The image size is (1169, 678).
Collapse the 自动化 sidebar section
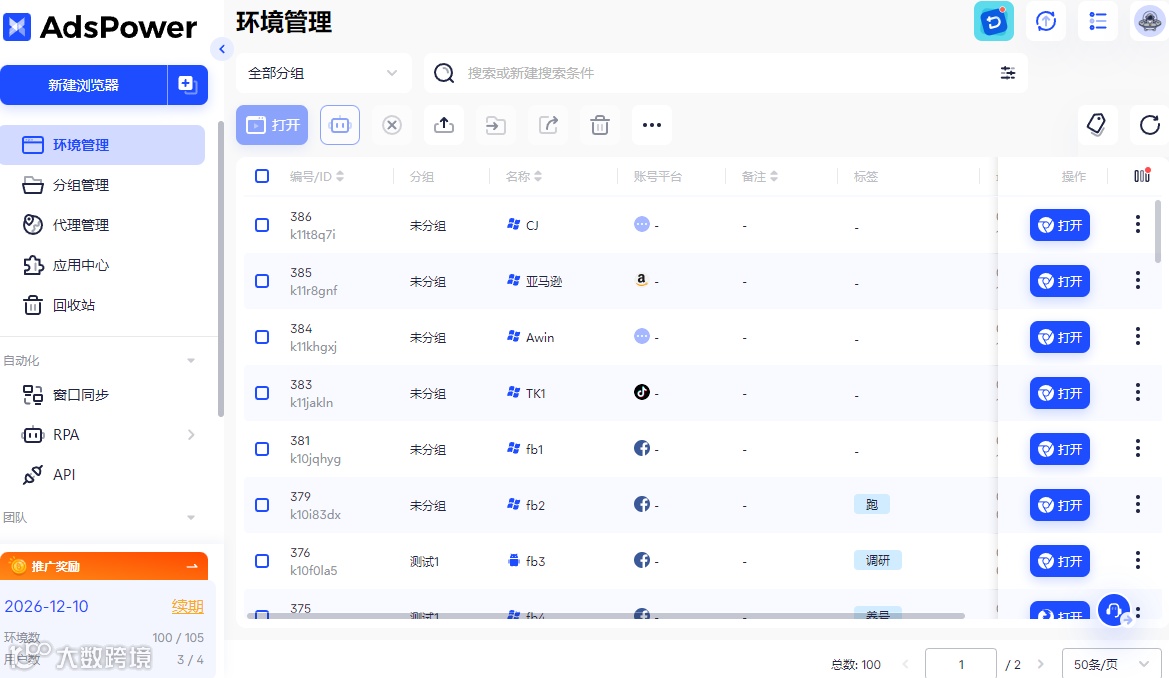[x=191, y=360]
